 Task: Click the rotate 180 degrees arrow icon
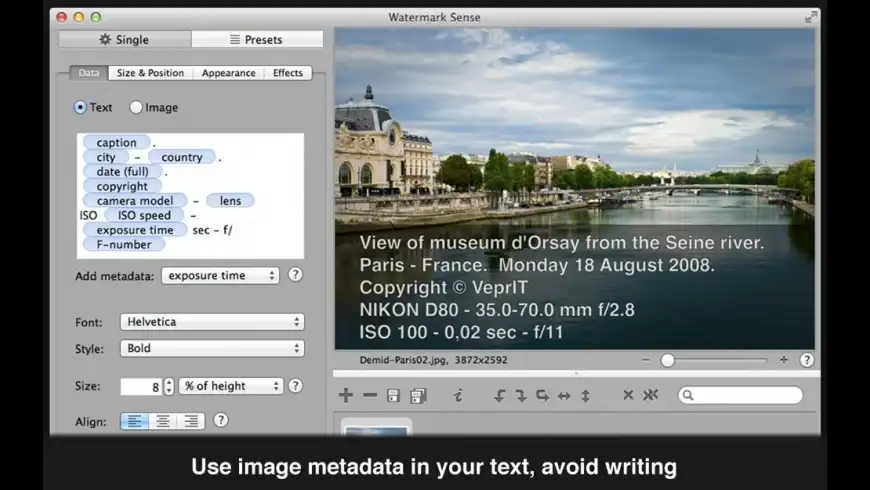[x=542, y=396]
